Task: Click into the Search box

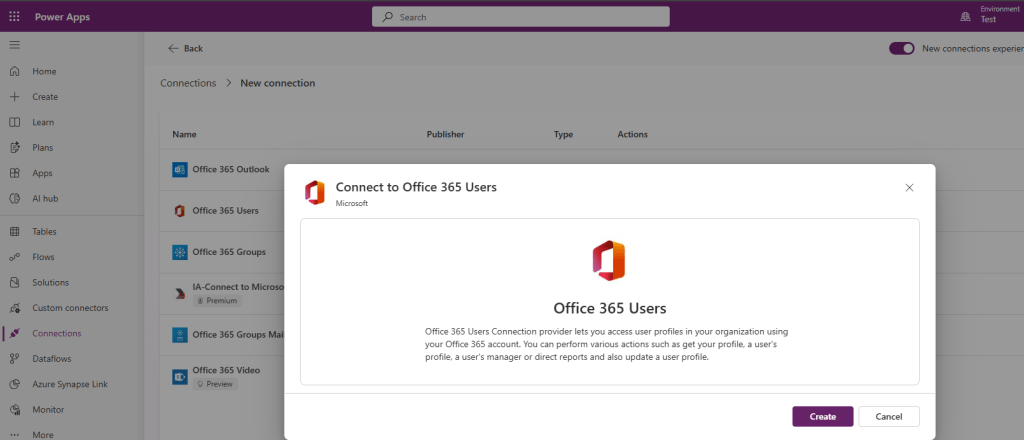Action: [520, 17]
